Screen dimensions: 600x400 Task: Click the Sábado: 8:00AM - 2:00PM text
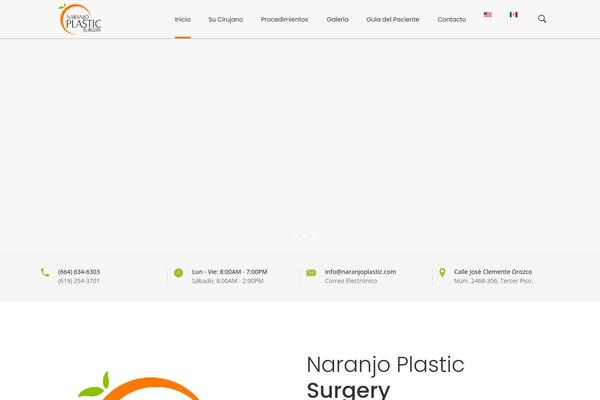(x=227, y=281)
